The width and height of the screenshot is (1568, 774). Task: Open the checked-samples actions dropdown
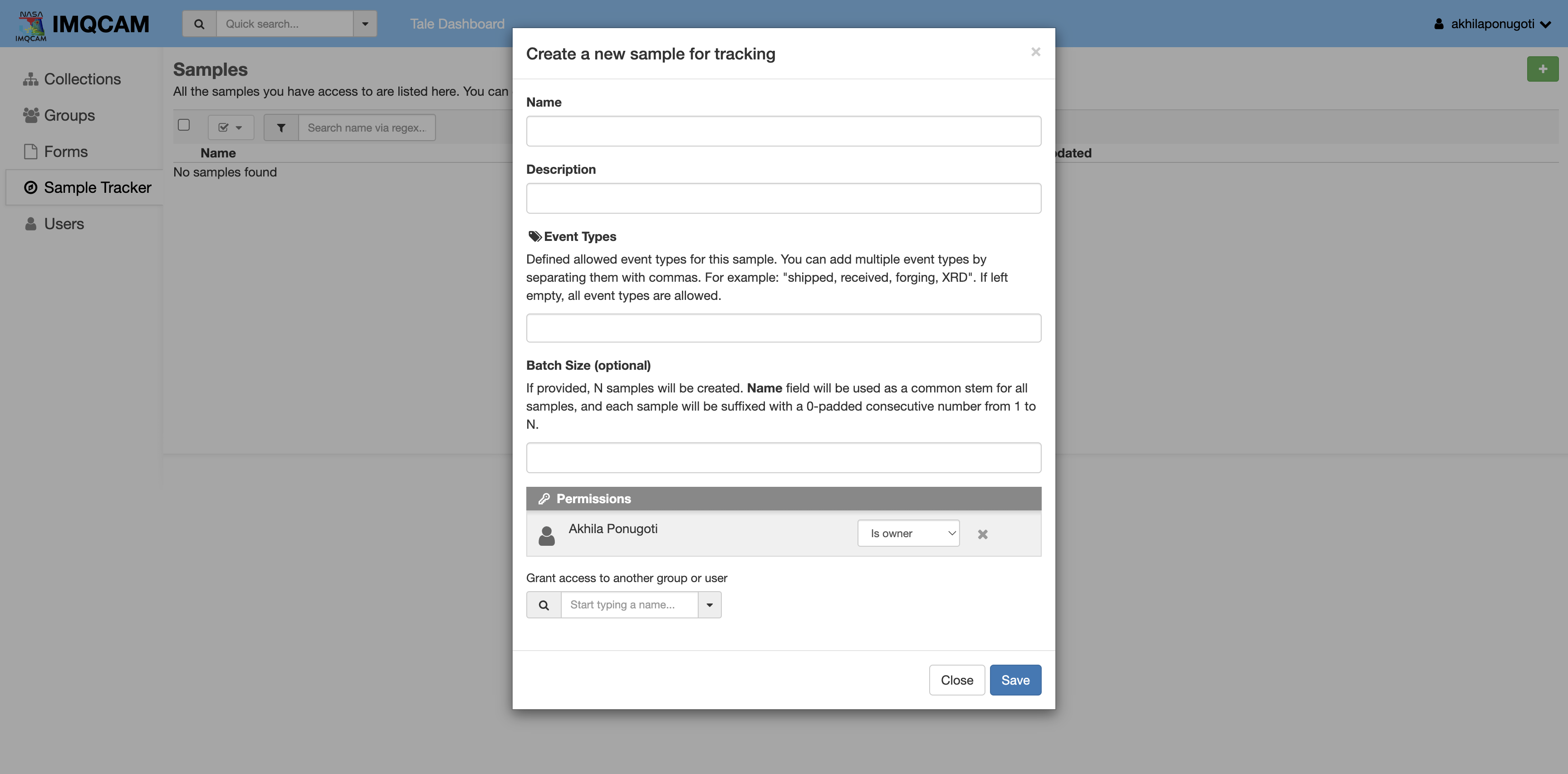pyautogui.click(x=230, y=128)
